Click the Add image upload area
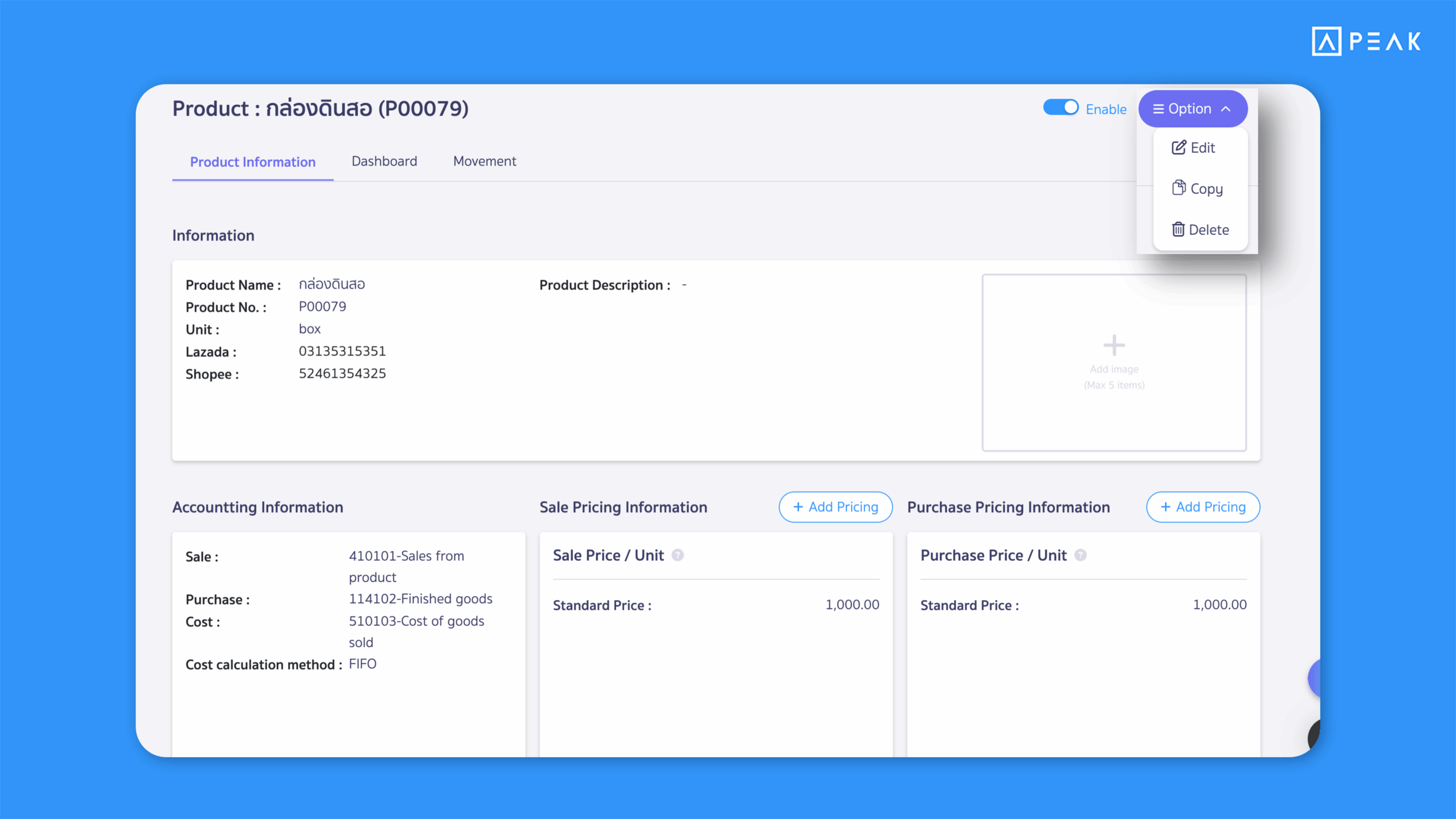1456x819 pixels. (1114, 363)
